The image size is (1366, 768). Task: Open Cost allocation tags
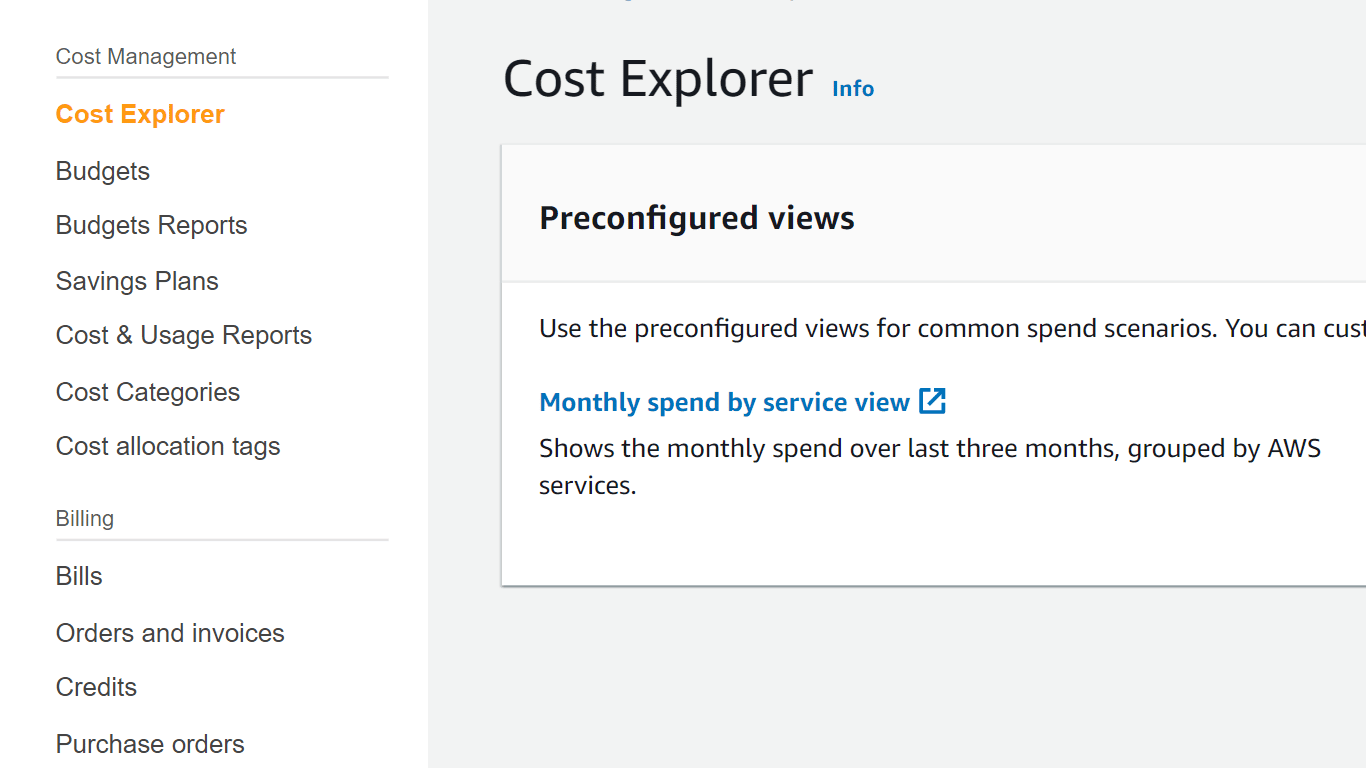click(x=167, y=446)
